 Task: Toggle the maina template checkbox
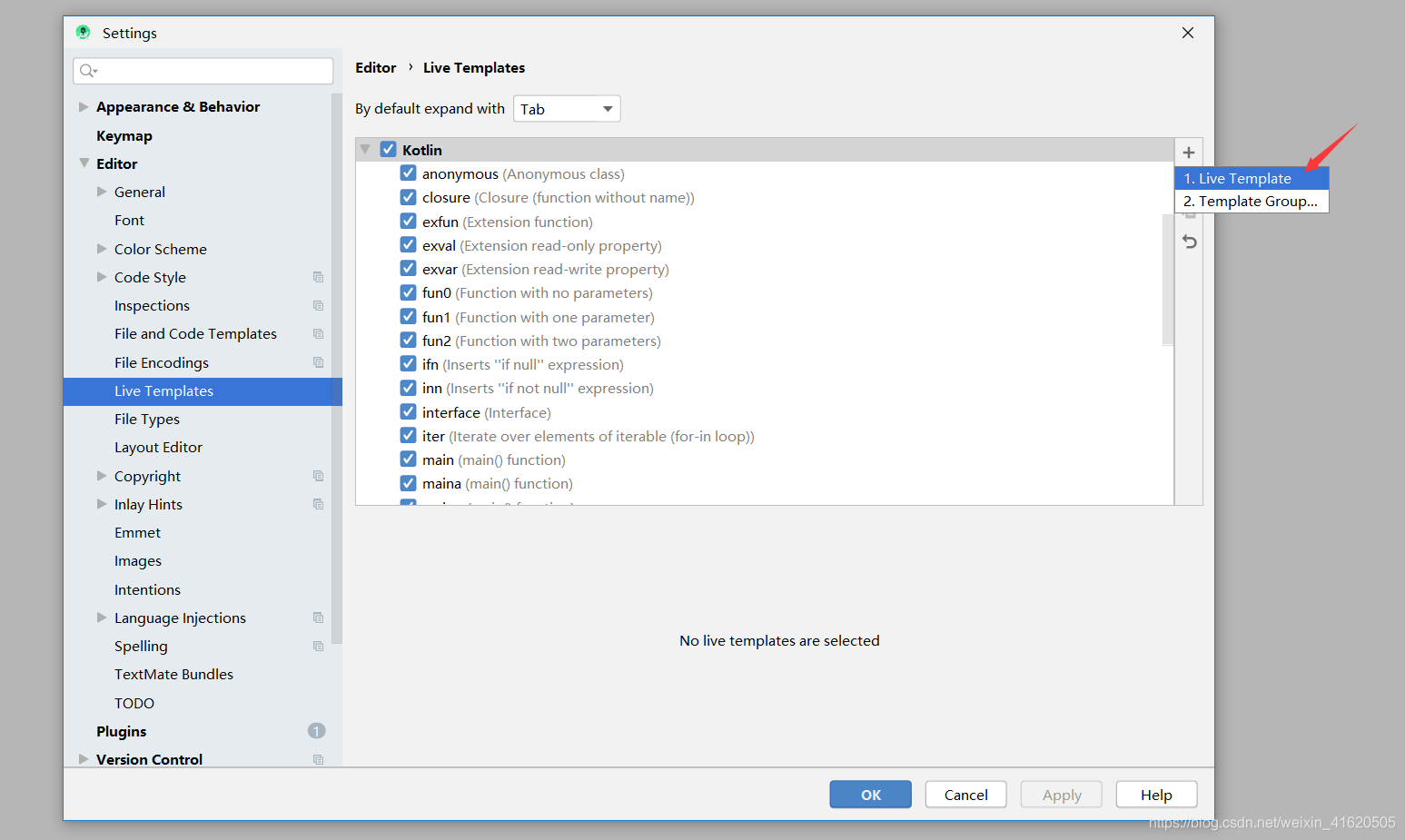408,482
